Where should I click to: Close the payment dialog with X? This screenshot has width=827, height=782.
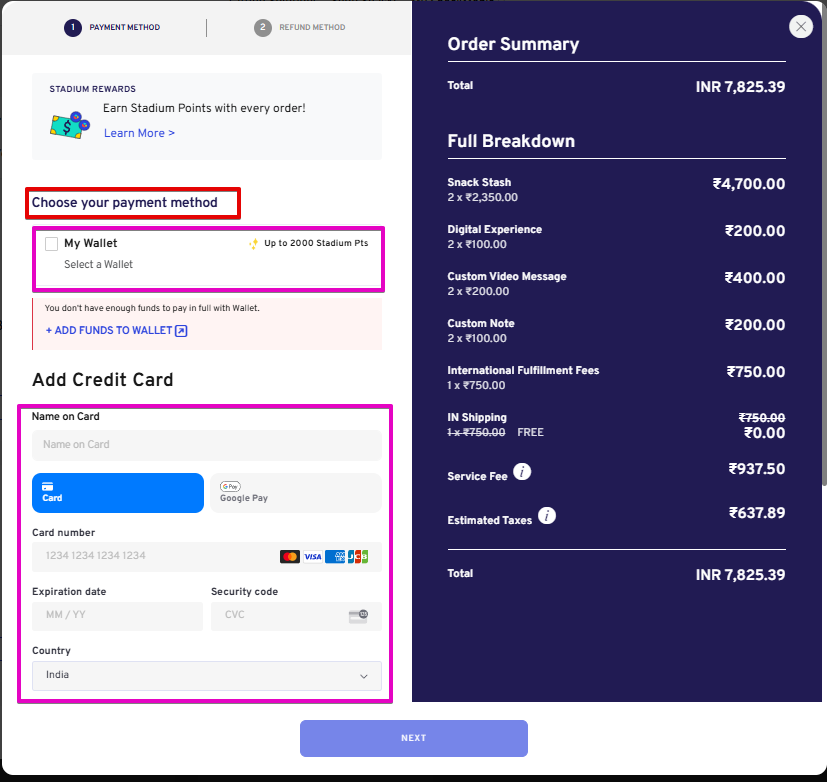[x=801, y=26]
